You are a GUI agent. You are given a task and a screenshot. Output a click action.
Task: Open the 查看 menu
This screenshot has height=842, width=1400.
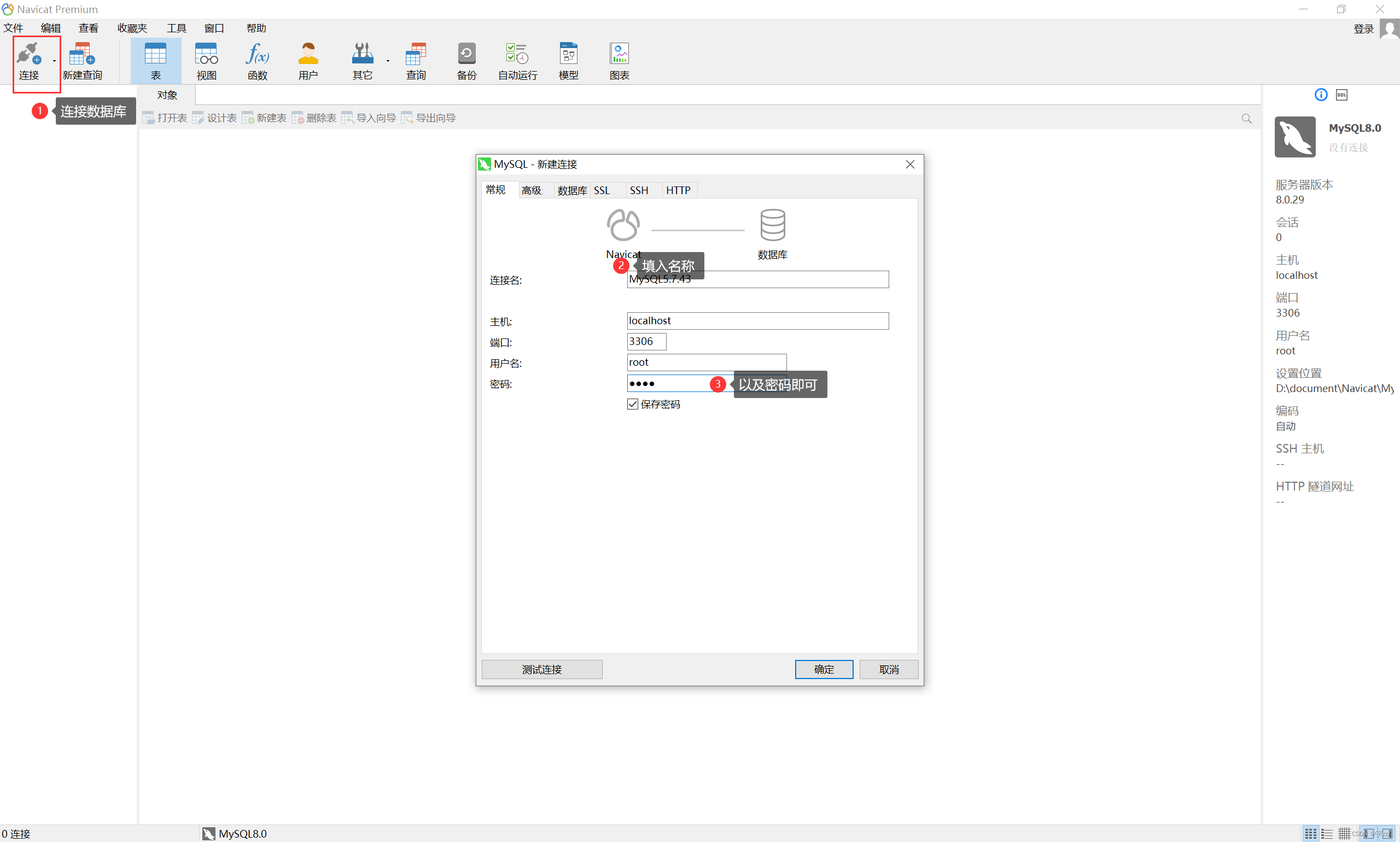88,28
